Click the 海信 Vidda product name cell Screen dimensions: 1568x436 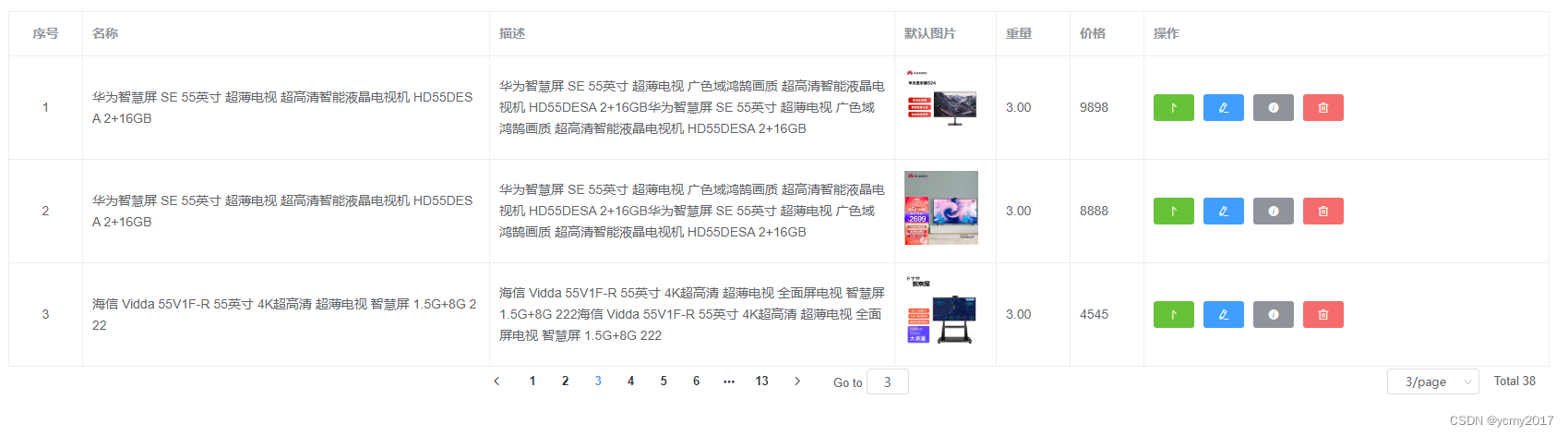[x=285, y=315]
